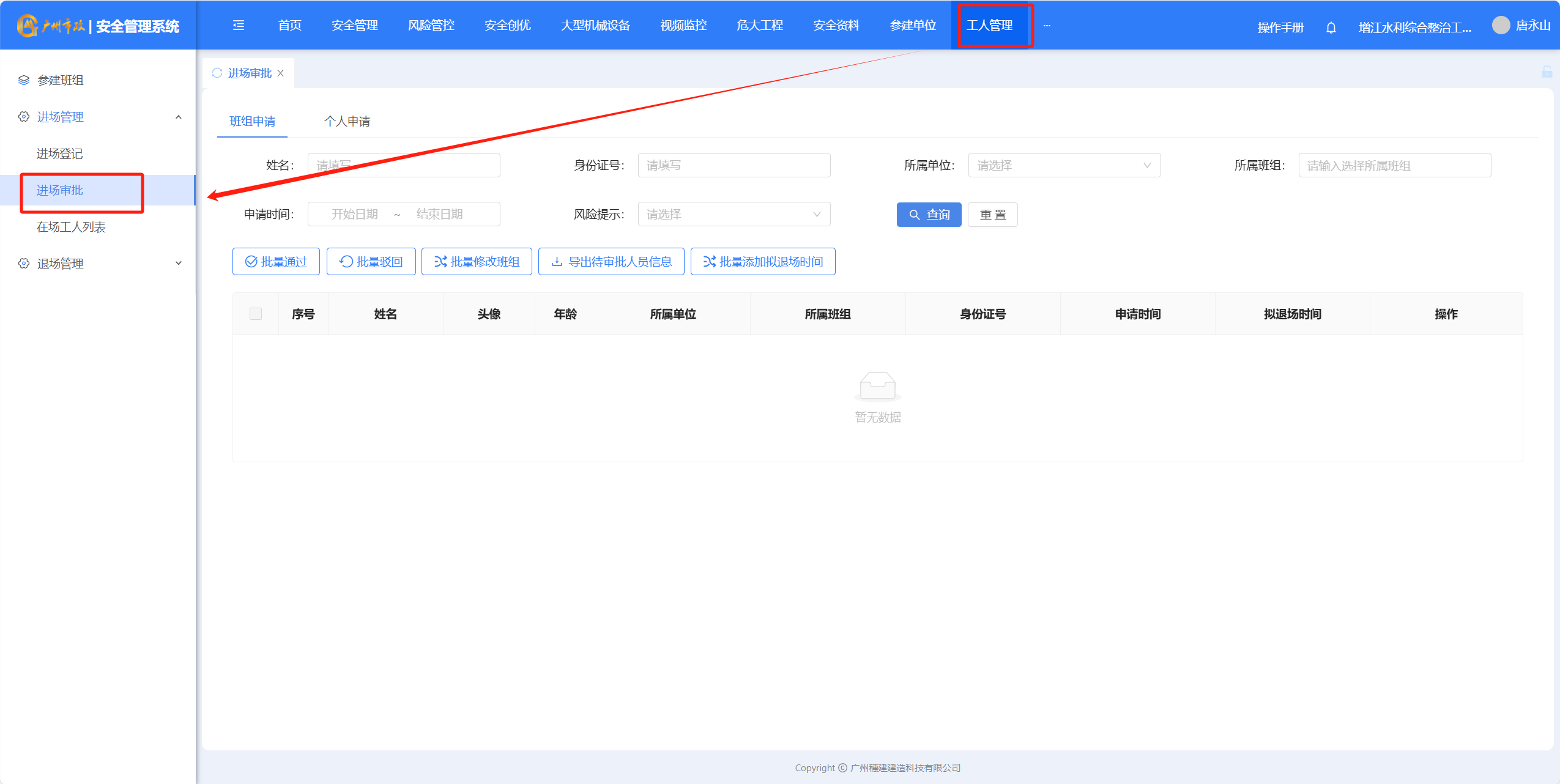Screen dimensions: 1560x784
Task: Close the 进场审批 page tab
Action: click(x=281, y=73)
